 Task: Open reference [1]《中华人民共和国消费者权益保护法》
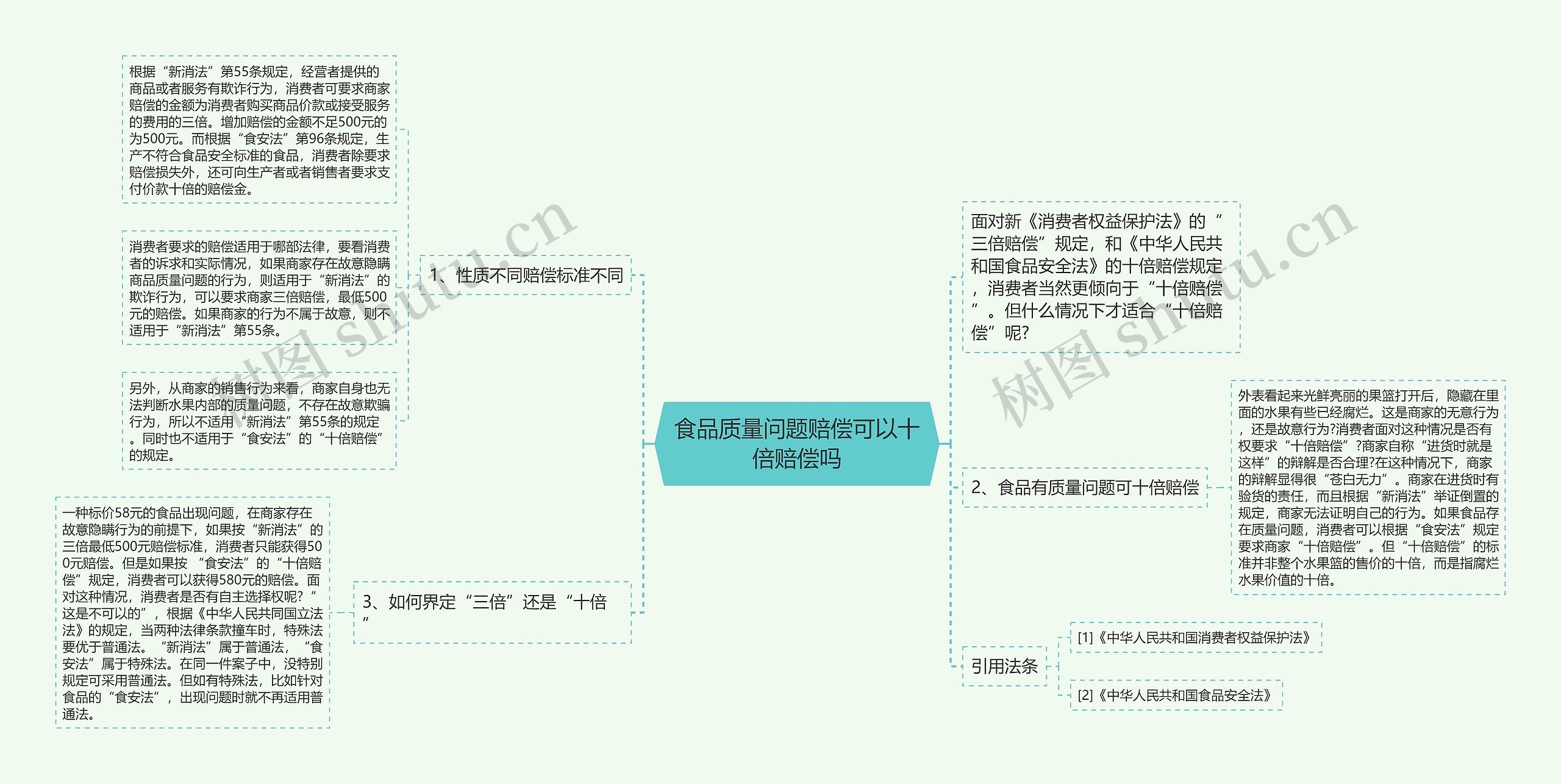[x=1195, y=638]
